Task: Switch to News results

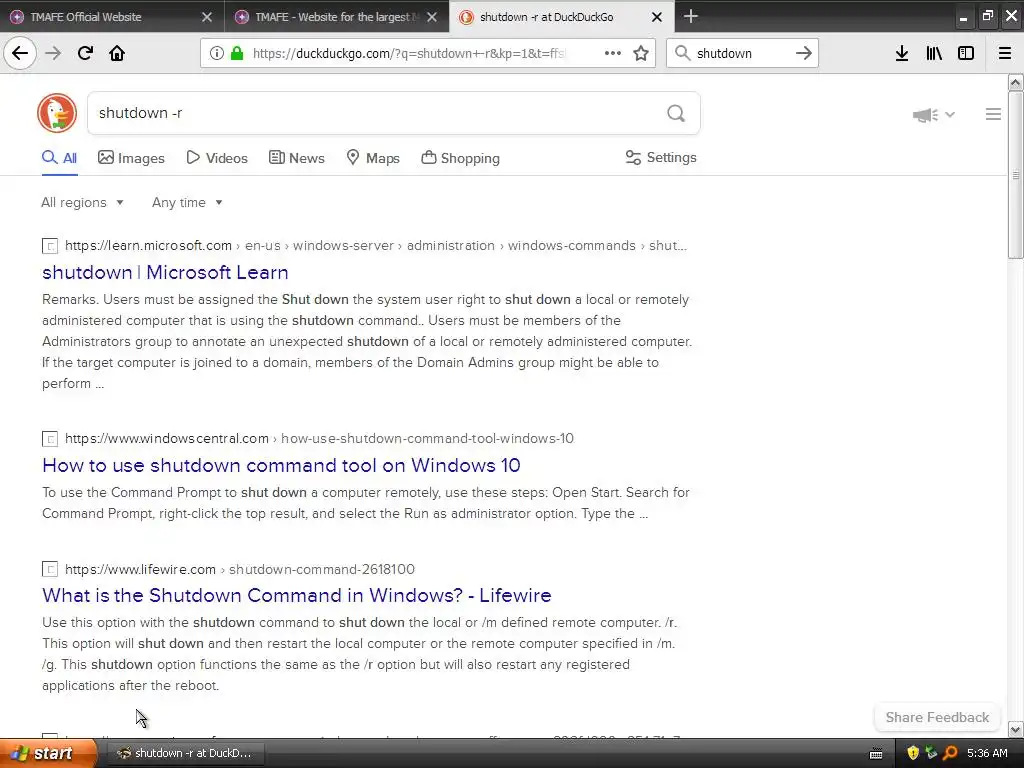Action: (x=296, y=158)
